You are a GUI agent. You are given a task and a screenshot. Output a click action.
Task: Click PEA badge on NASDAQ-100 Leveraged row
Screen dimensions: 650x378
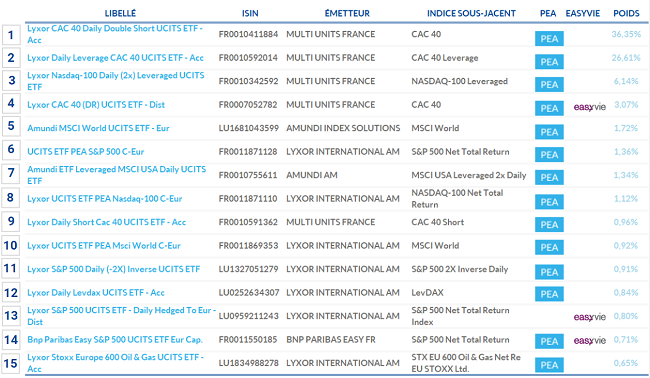[x=549, y=85]
